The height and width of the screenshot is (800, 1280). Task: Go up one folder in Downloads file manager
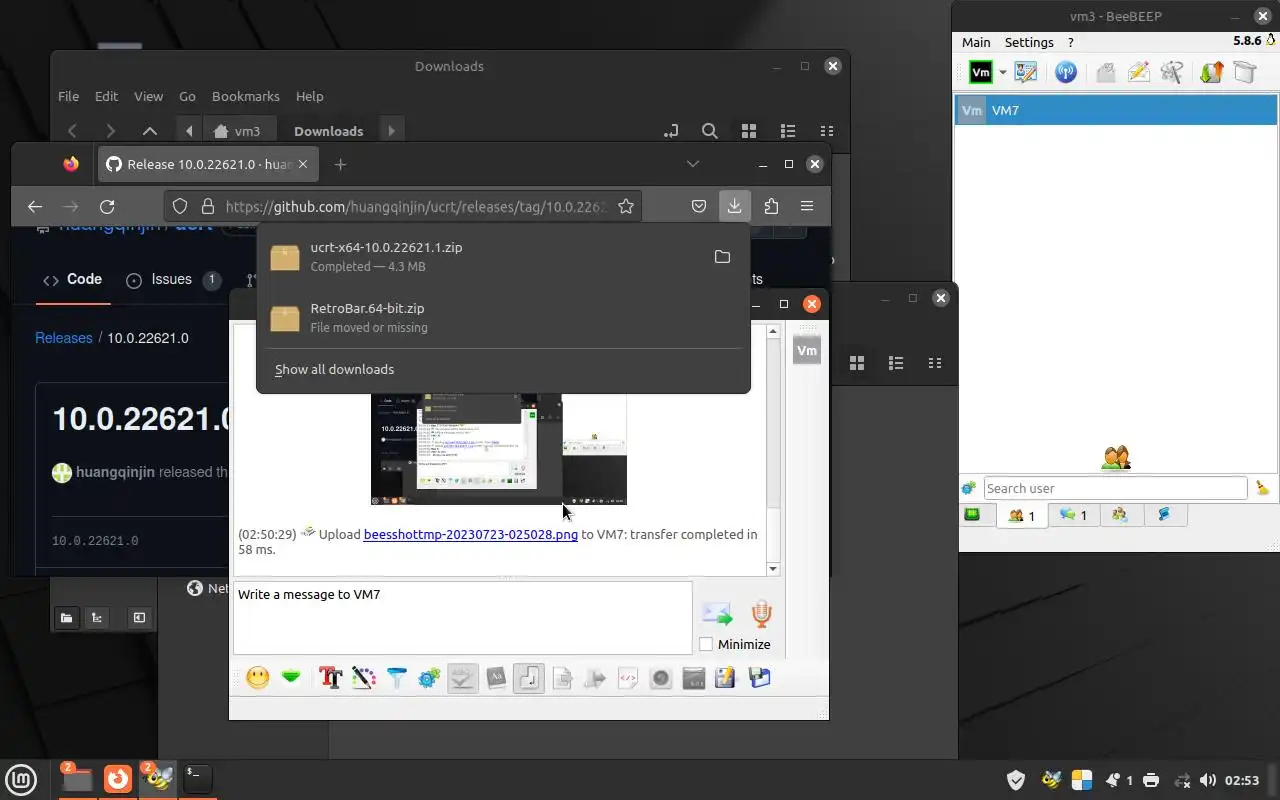(x=150, y=131)
